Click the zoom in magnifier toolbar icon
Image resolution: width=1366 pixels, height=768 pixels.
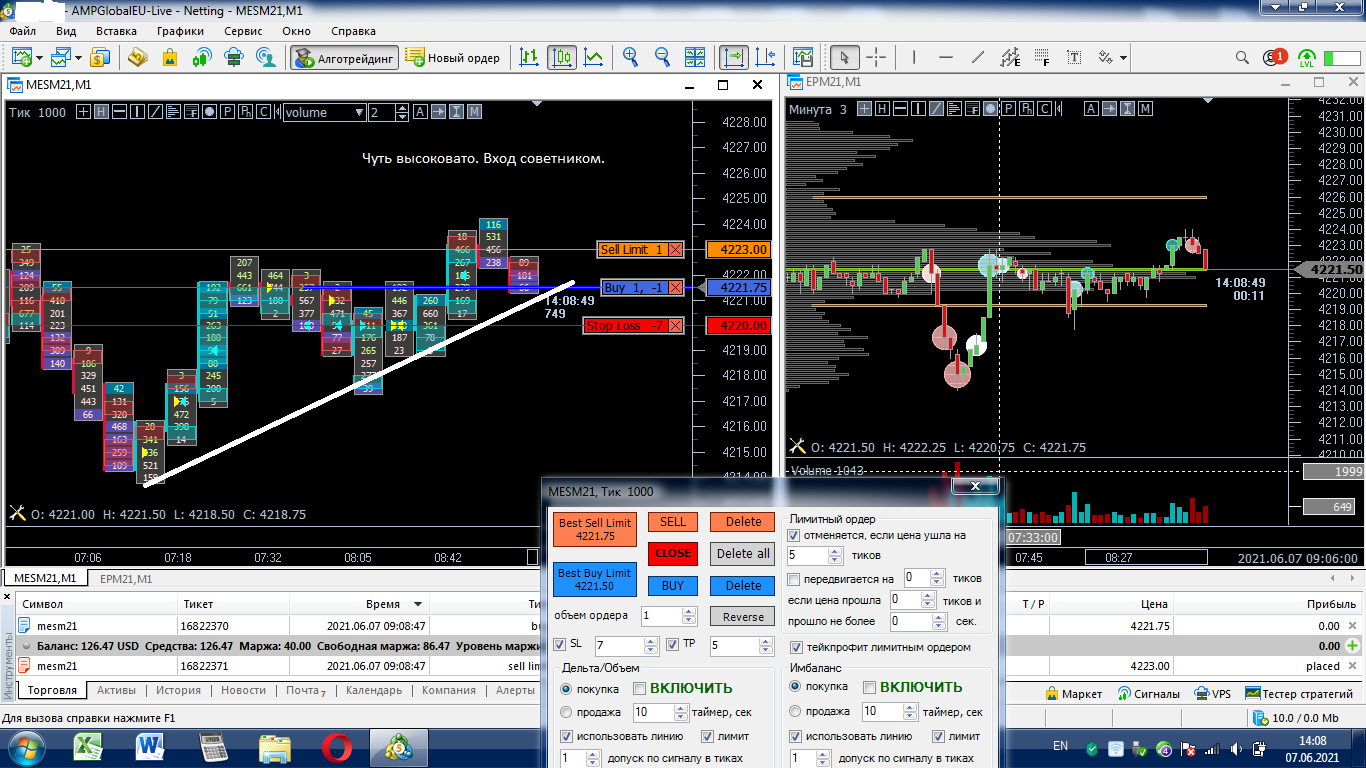point(630,58)
